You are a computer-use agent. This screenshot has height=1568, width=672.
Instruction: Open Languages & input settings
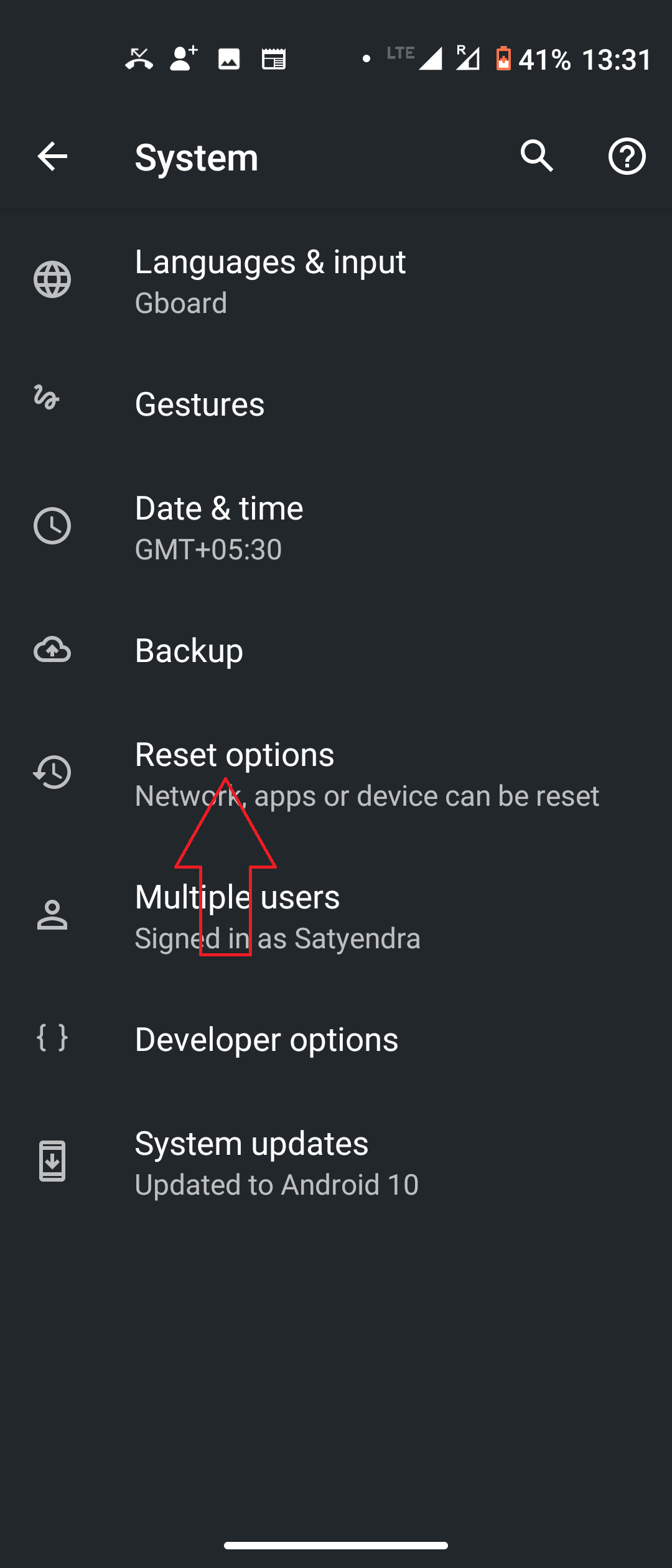336,280
